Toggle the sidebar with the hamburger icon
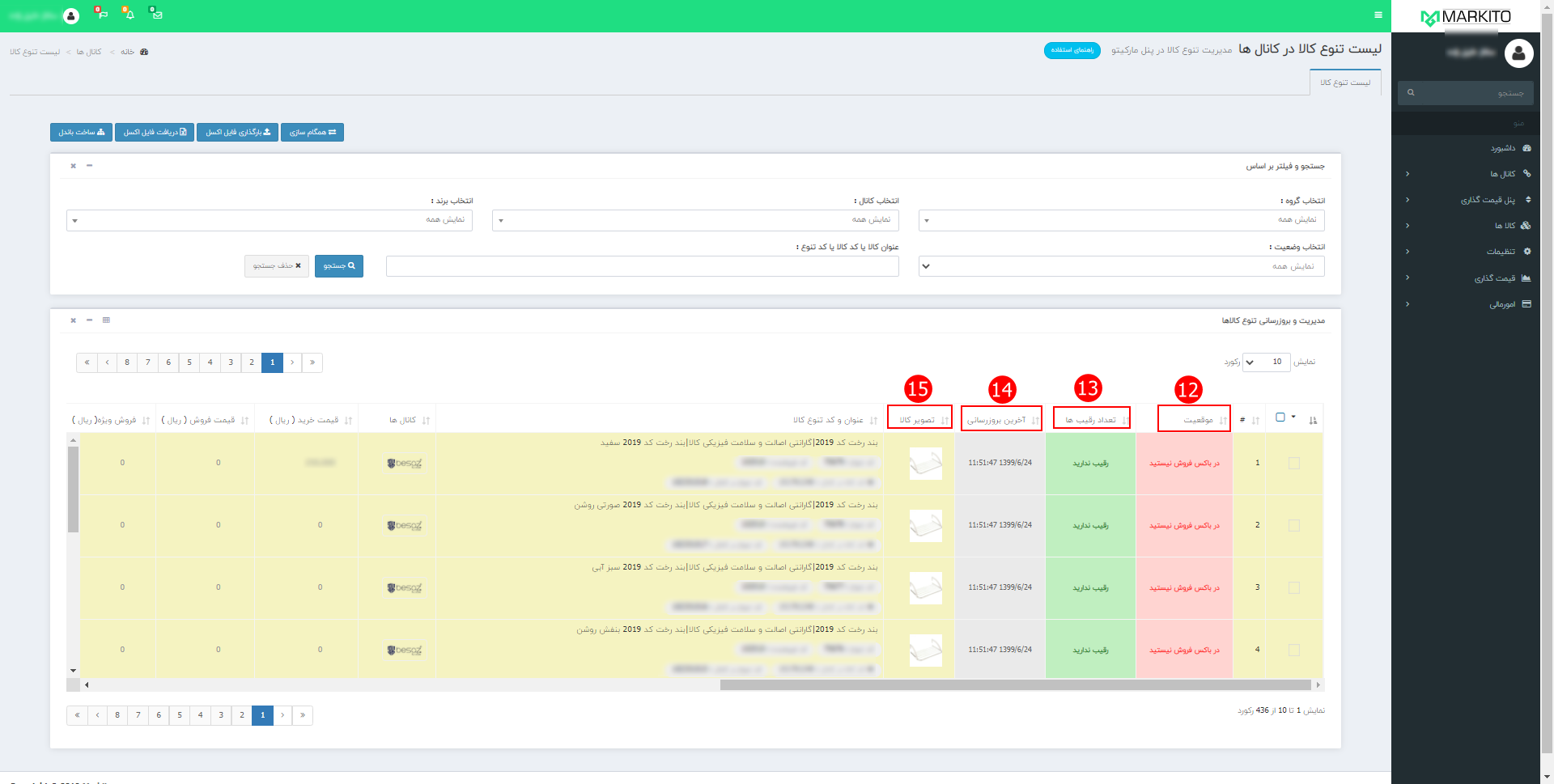Screen dimensions: 1554x784 1378,15
